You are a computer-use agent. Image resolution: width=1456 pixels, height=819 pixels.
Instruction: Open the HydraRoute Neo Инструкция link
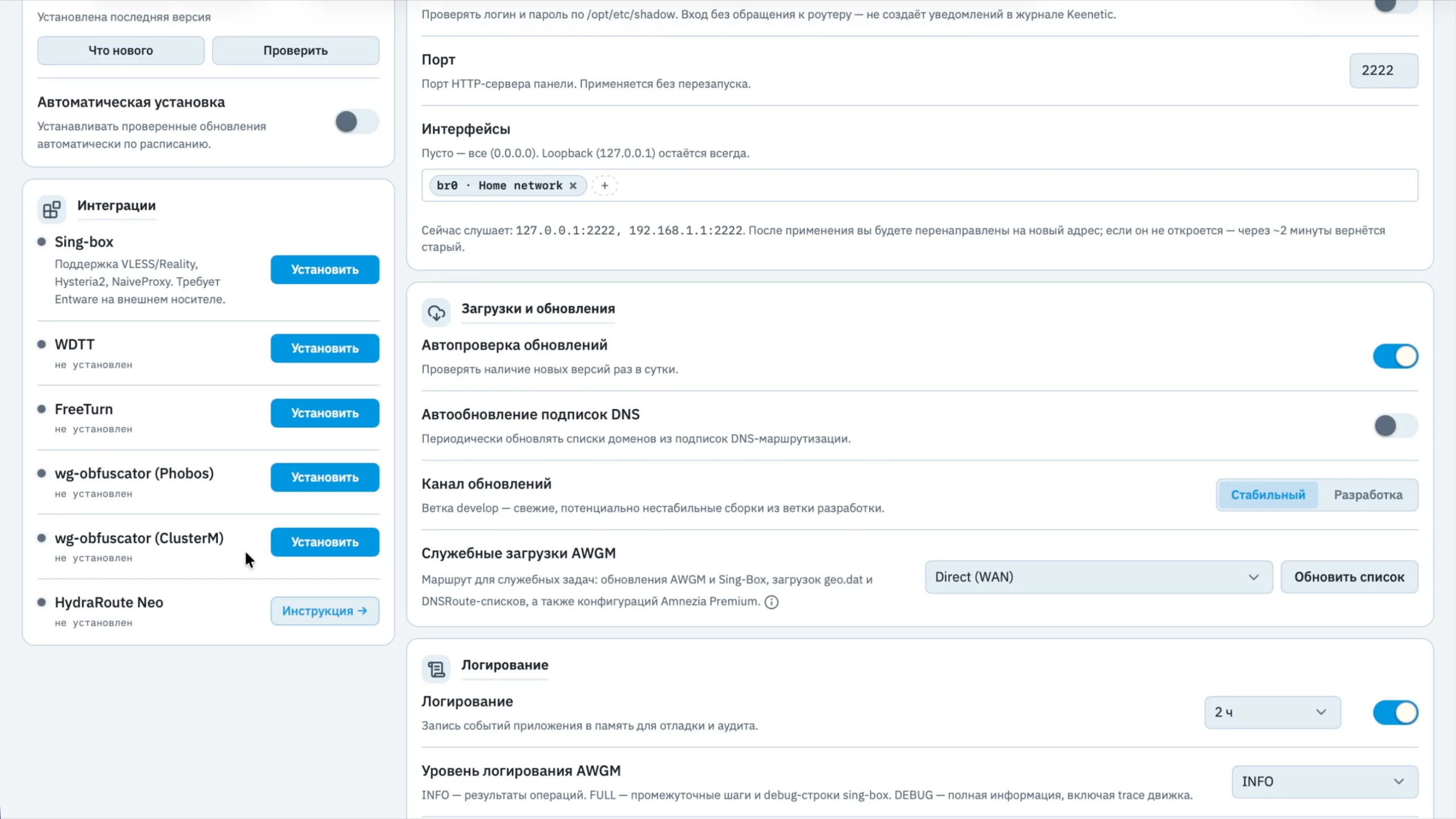tap(325, 611)
